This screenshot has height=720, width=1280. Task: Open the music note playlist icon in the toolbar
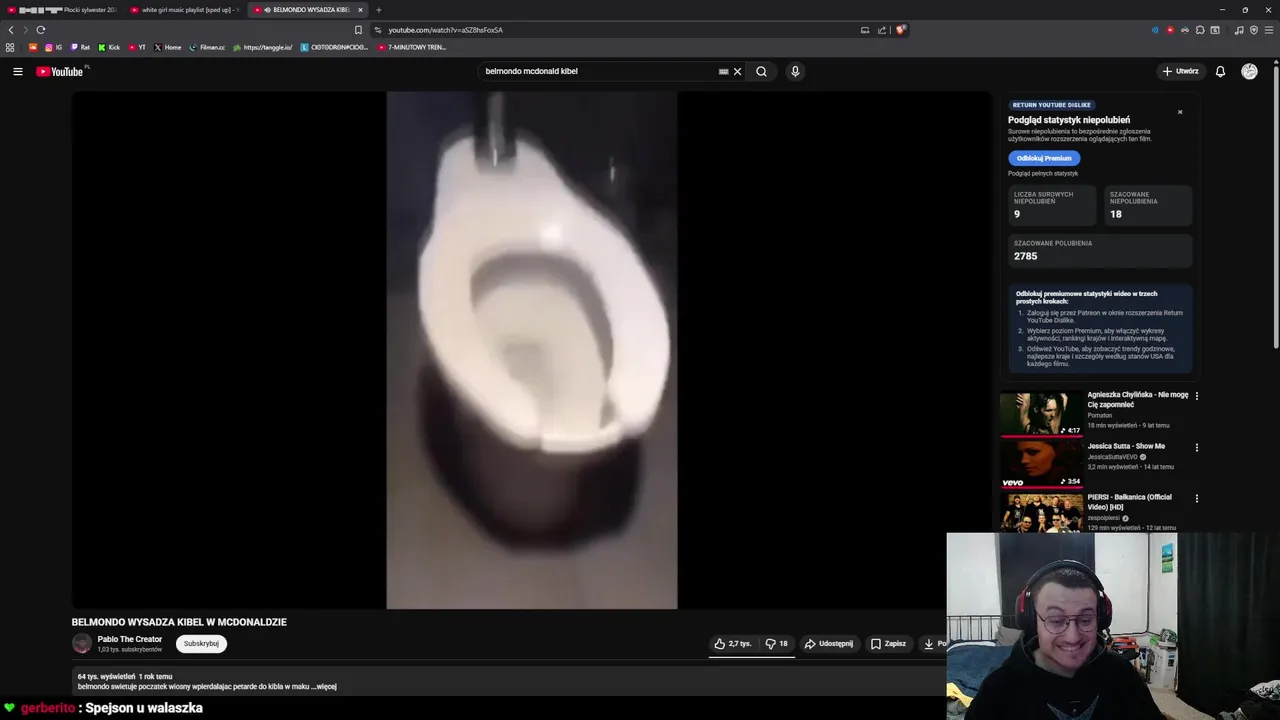(1239, 30)
